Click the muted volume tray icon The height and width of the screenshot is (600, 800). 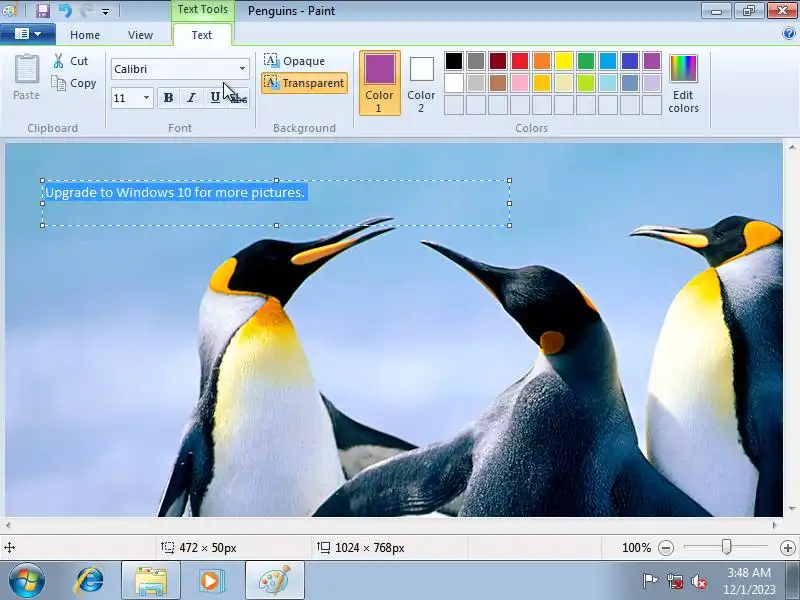point(699,582)
